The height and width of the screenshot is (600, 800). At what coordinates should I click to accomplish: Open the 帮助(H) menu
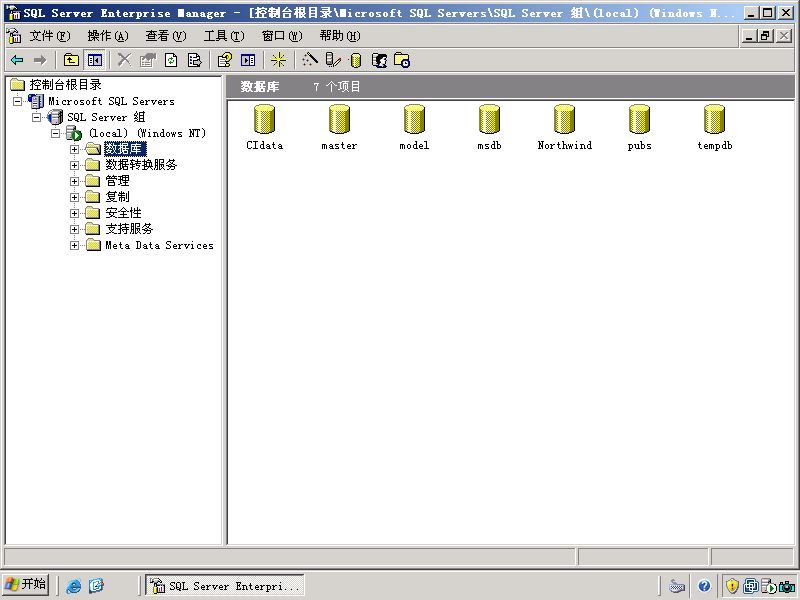340,36
